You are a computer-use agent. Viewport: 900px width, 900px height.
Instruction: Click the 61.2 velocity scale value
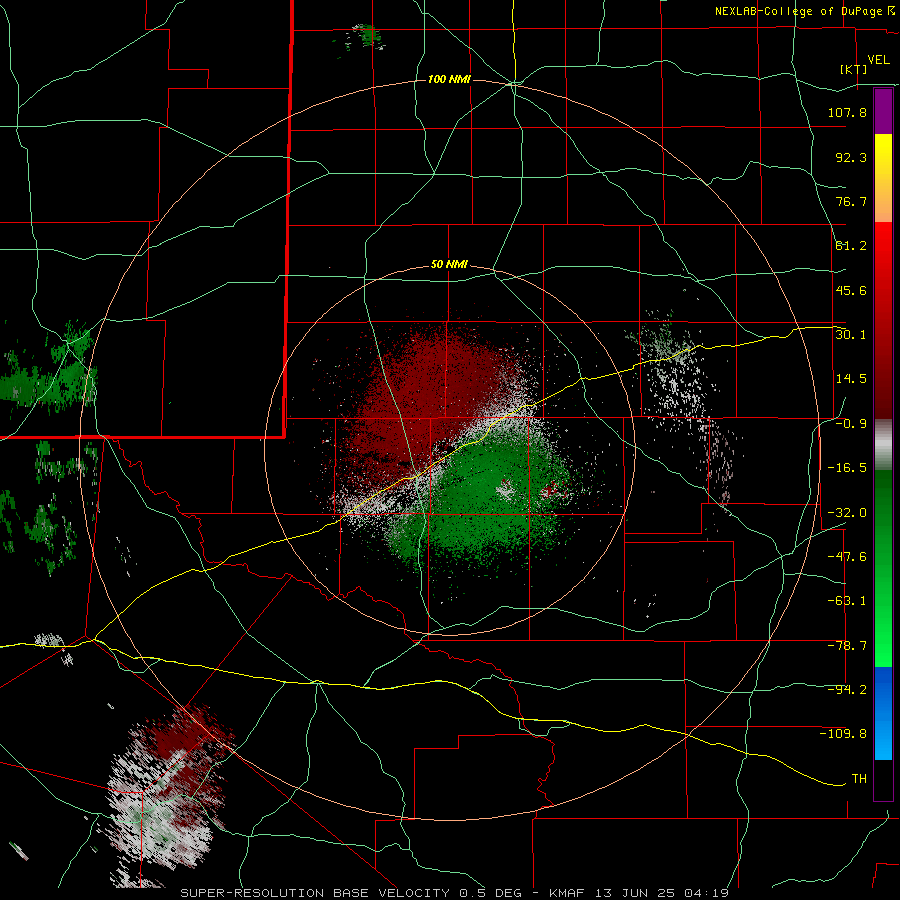851,246
